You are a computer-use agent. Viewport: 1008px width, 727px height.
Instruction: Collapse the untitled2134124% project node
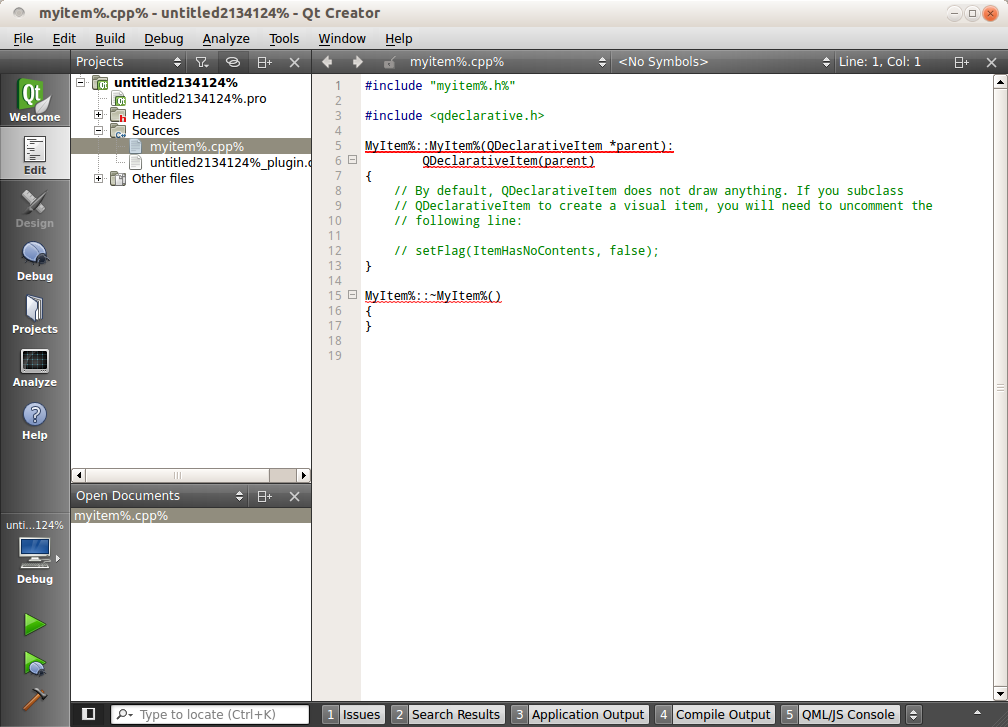tap(80, 82)
